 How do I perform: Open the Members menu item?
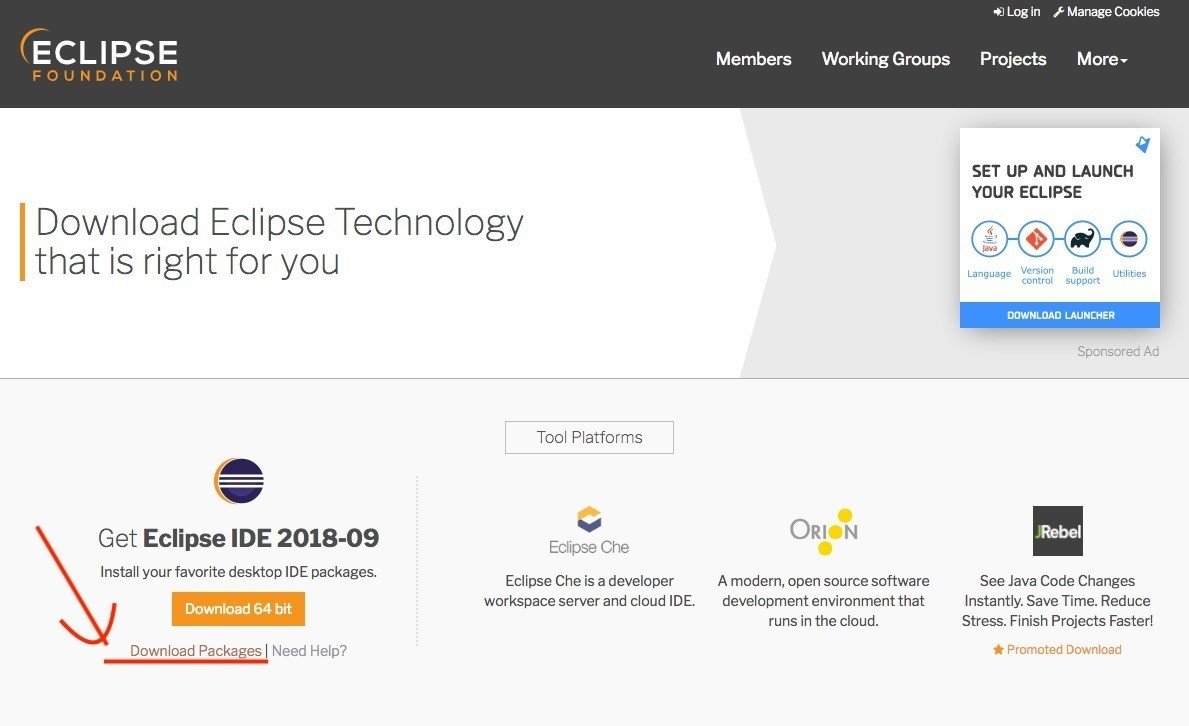coord(753,59)
